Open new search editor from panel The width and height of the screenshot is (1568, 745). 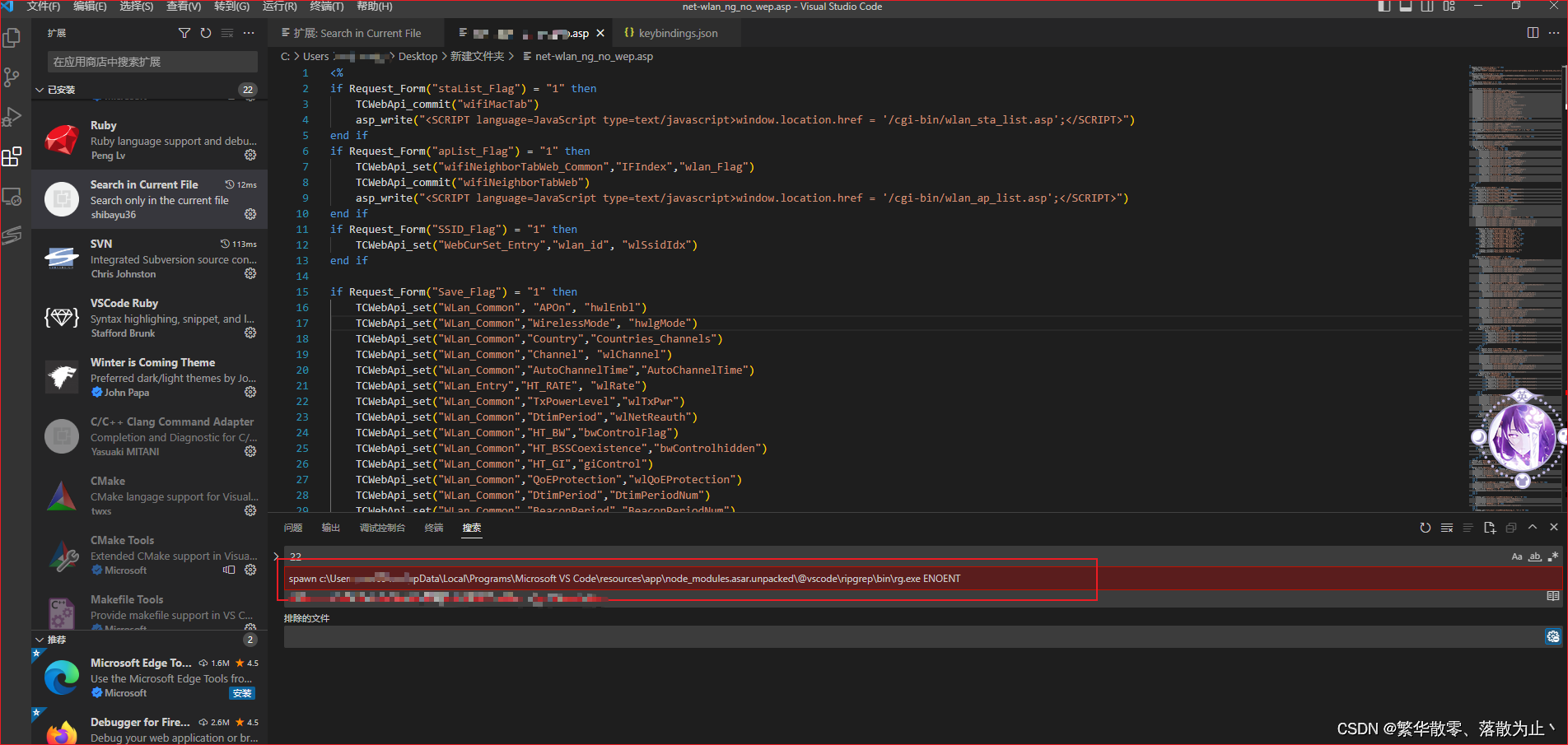(x=1490, y=528)
